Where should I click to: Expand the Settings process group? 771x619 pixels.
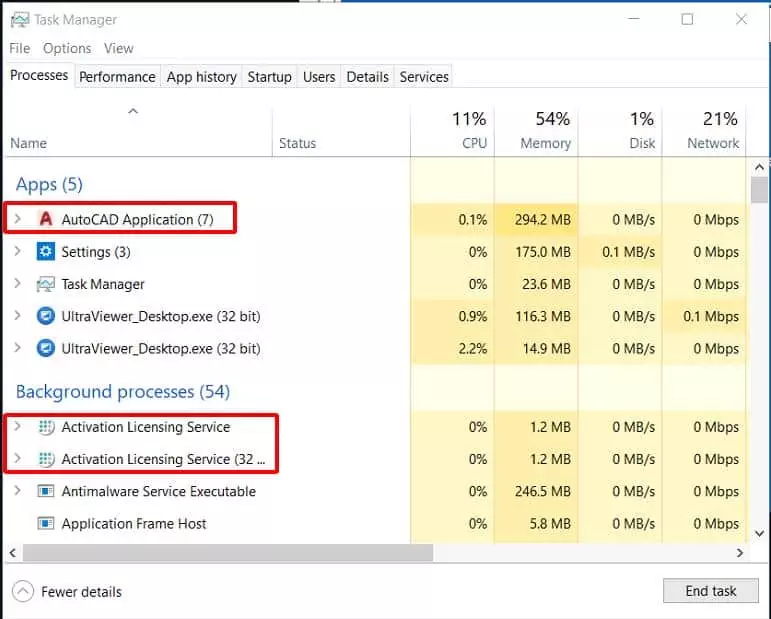(17, 252)
